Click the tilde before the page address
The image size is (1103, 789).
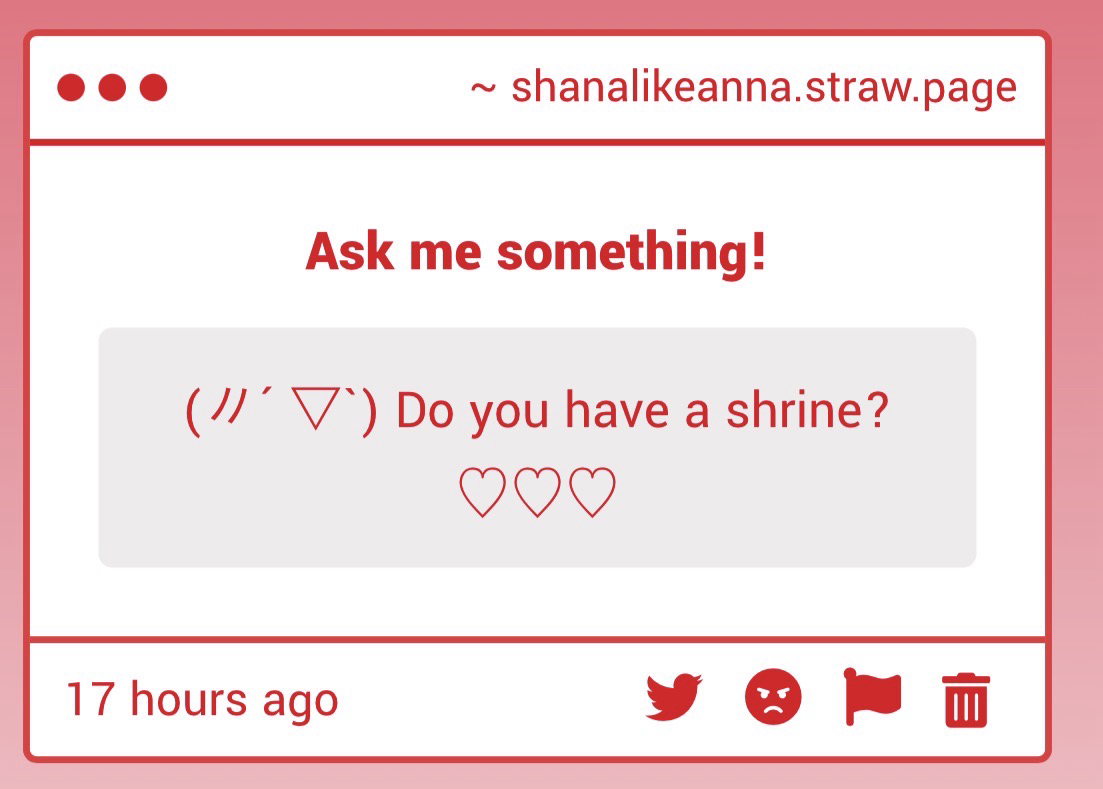click(x=483, y=88)
